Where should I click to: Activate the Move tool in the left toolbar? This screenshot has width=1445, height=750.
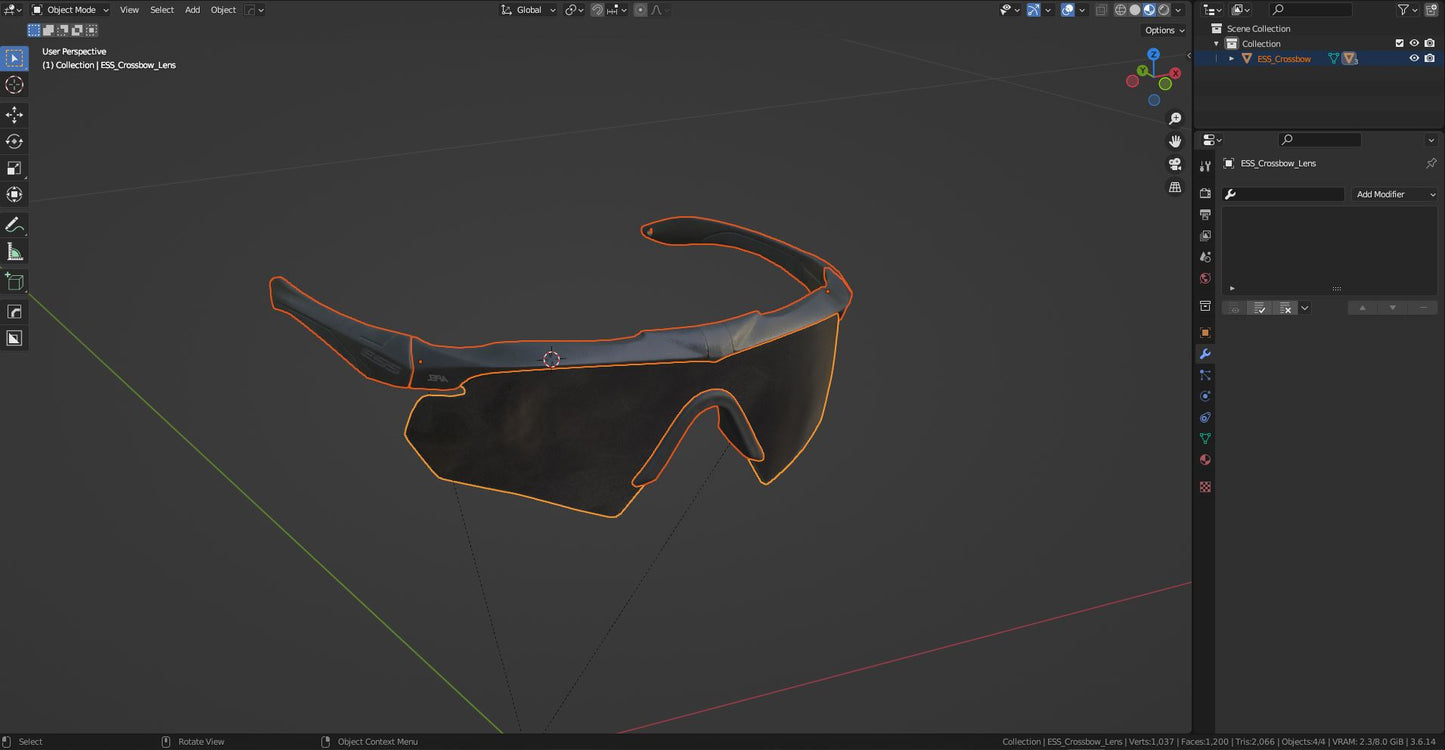(x=14, y=114)
